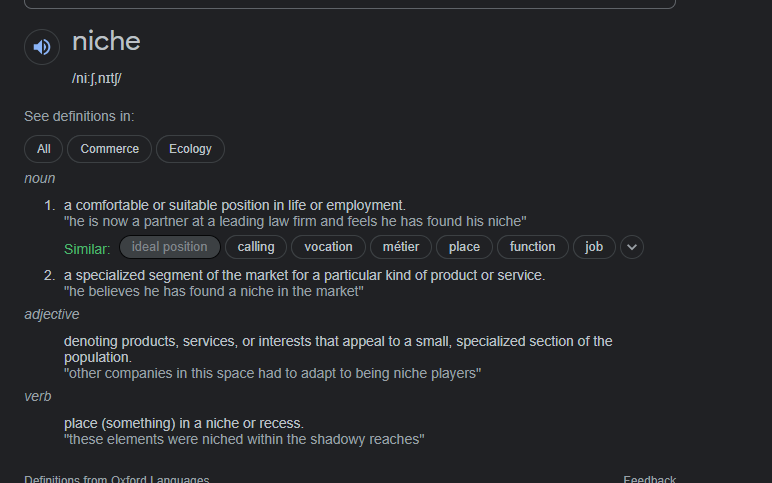The image size is (772, 483).
Task: Click the 'noun' part-of-speech label
Action: tap(40, 178)
